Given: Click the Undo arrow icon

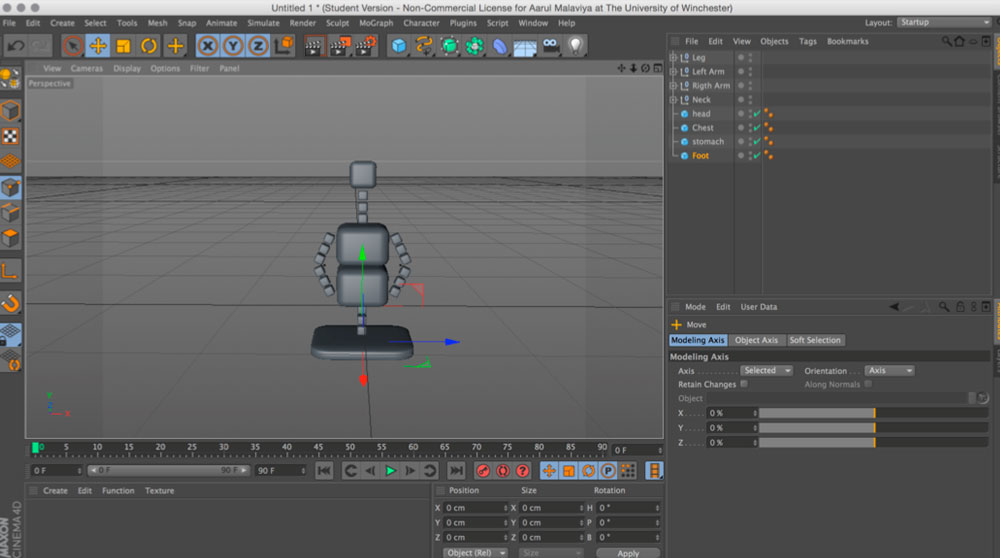Looking at the screenshot, I should pos(16,46).
